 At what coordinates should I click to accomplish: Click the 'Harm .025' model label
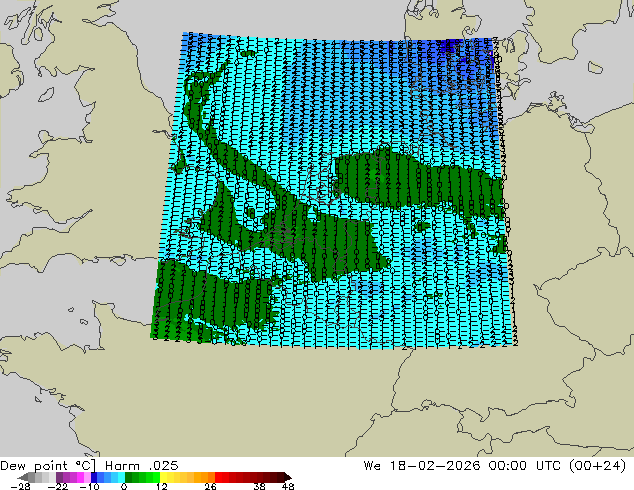click(142, 466)
